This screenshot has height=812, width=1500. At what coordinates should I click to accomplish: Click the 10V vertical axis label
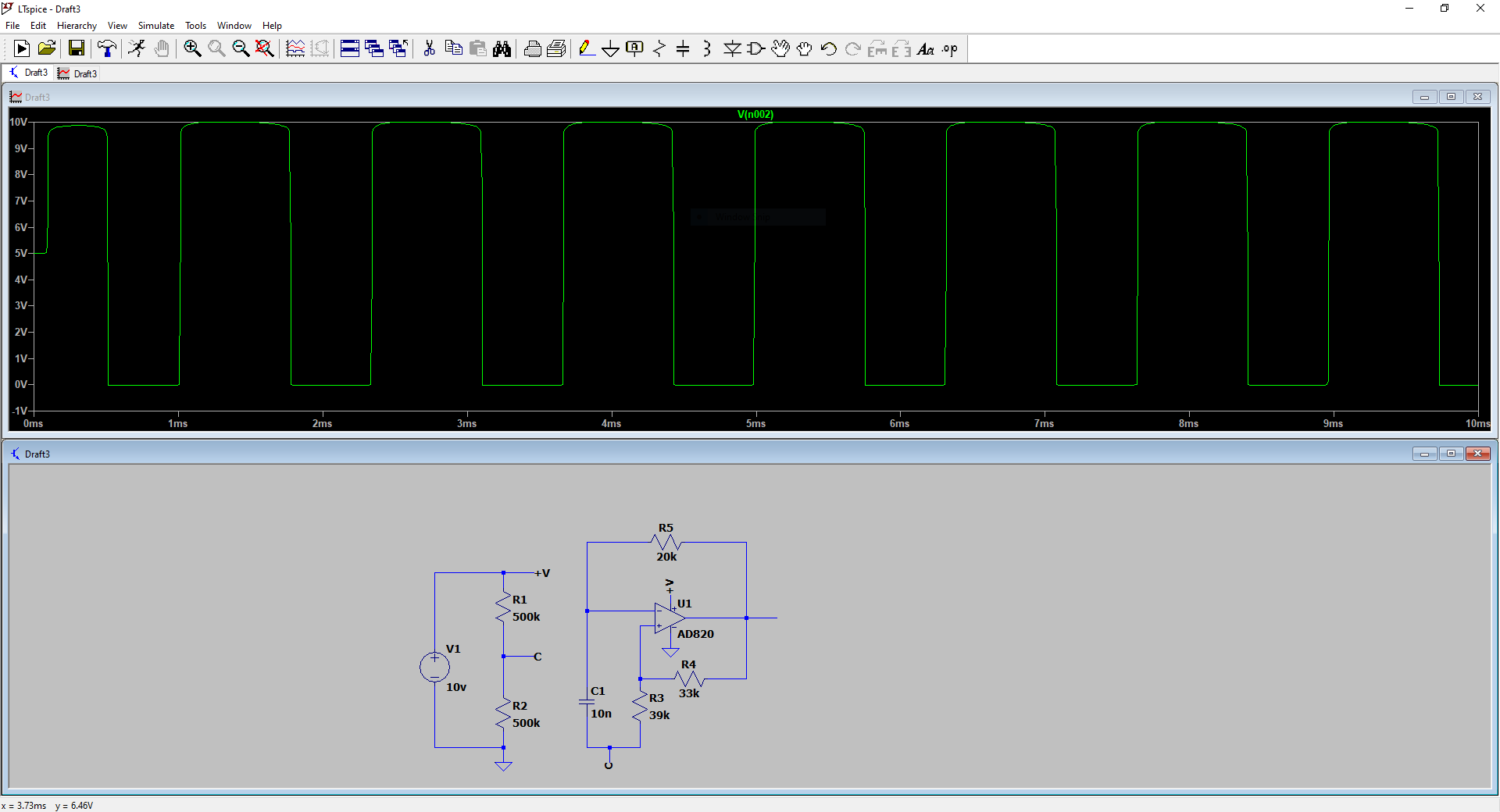(18, 122)
